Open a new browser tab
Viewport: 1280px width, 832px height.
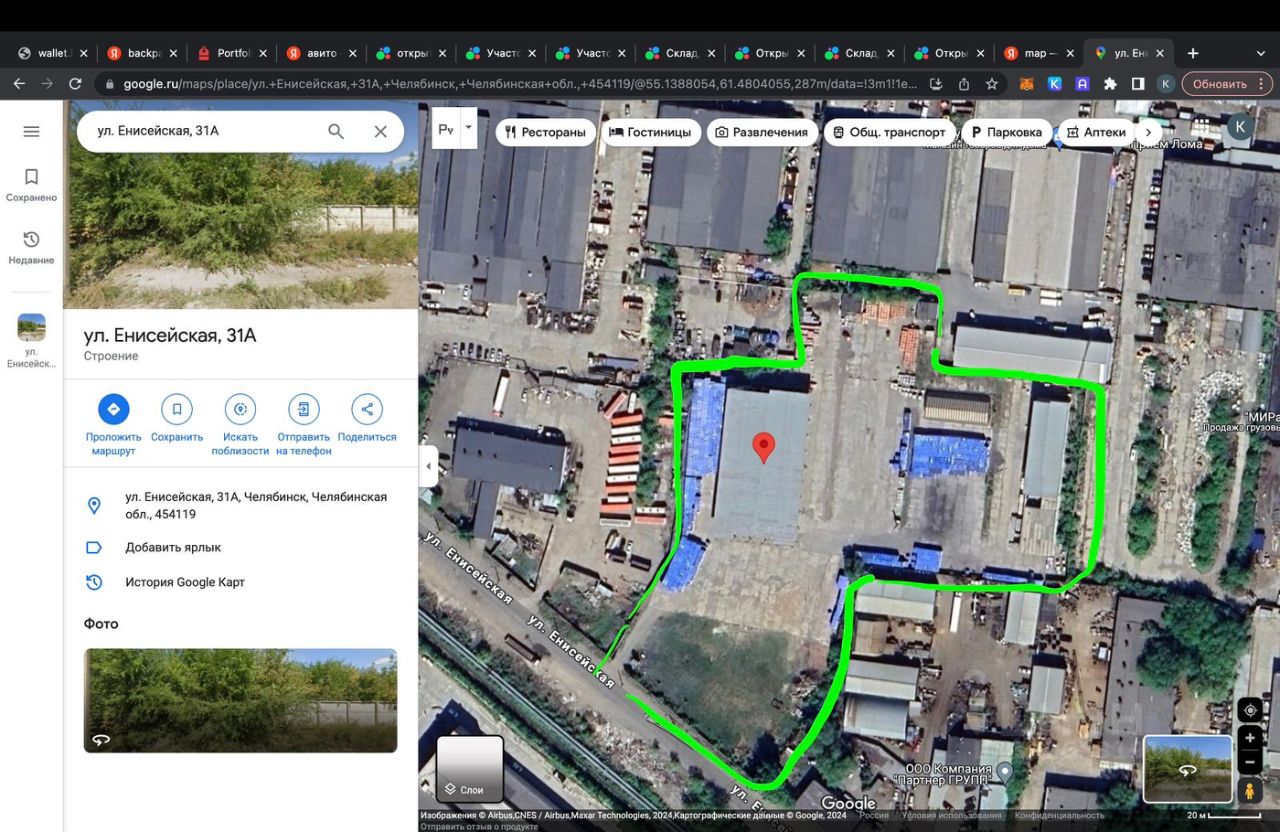(1192, 53)
